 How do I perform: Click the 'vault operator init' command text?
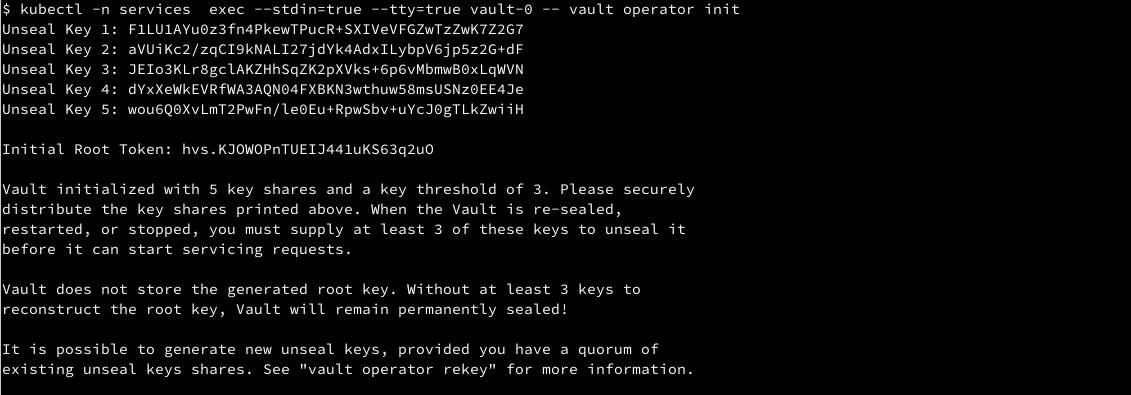coord(655,10)
